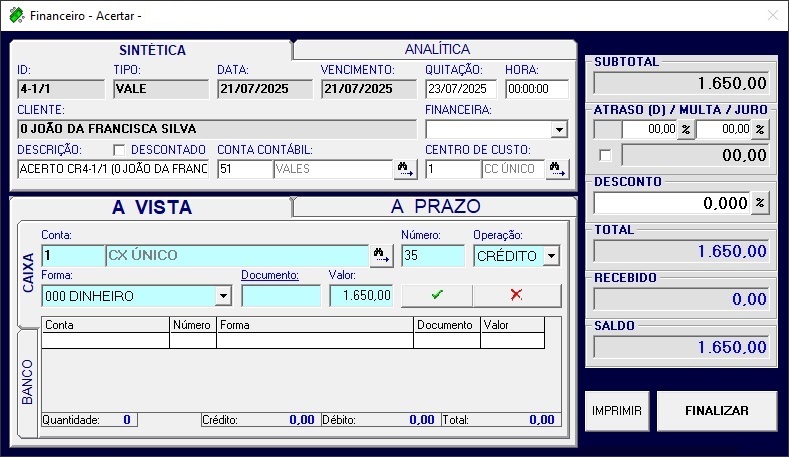
Task: Expand the Forma 000 DINHEIRO dropdown
Action: coord(223,296)
